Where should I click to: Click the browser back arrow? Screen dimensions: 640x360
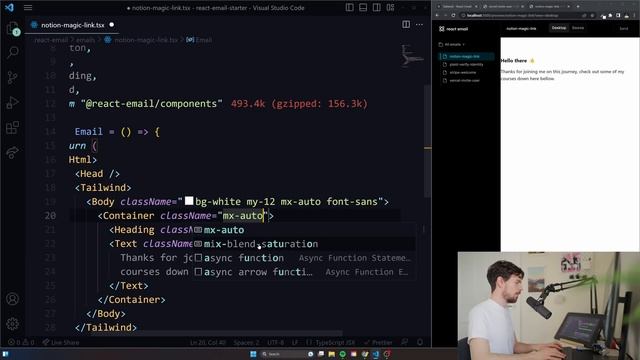point(437,15)
